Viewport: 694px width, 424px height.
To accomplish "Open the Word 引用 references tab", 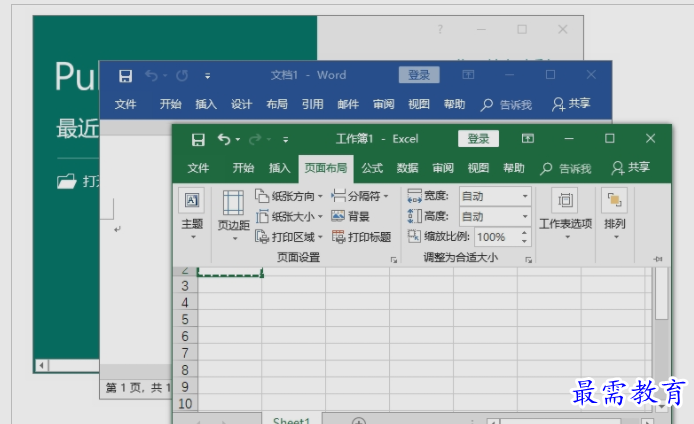I will tap(313, 104).
